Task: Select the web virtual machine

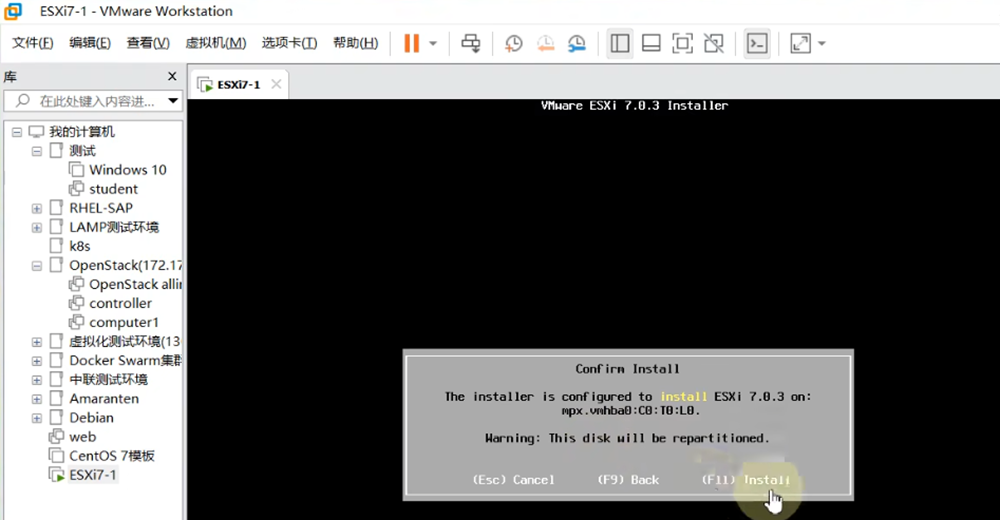Action: tap(83, 437)
